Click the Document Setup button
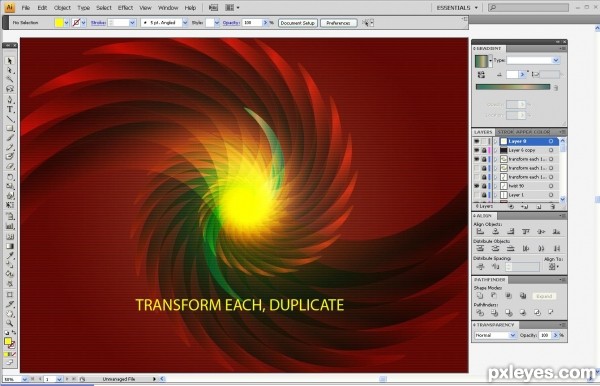 [297, 23]
